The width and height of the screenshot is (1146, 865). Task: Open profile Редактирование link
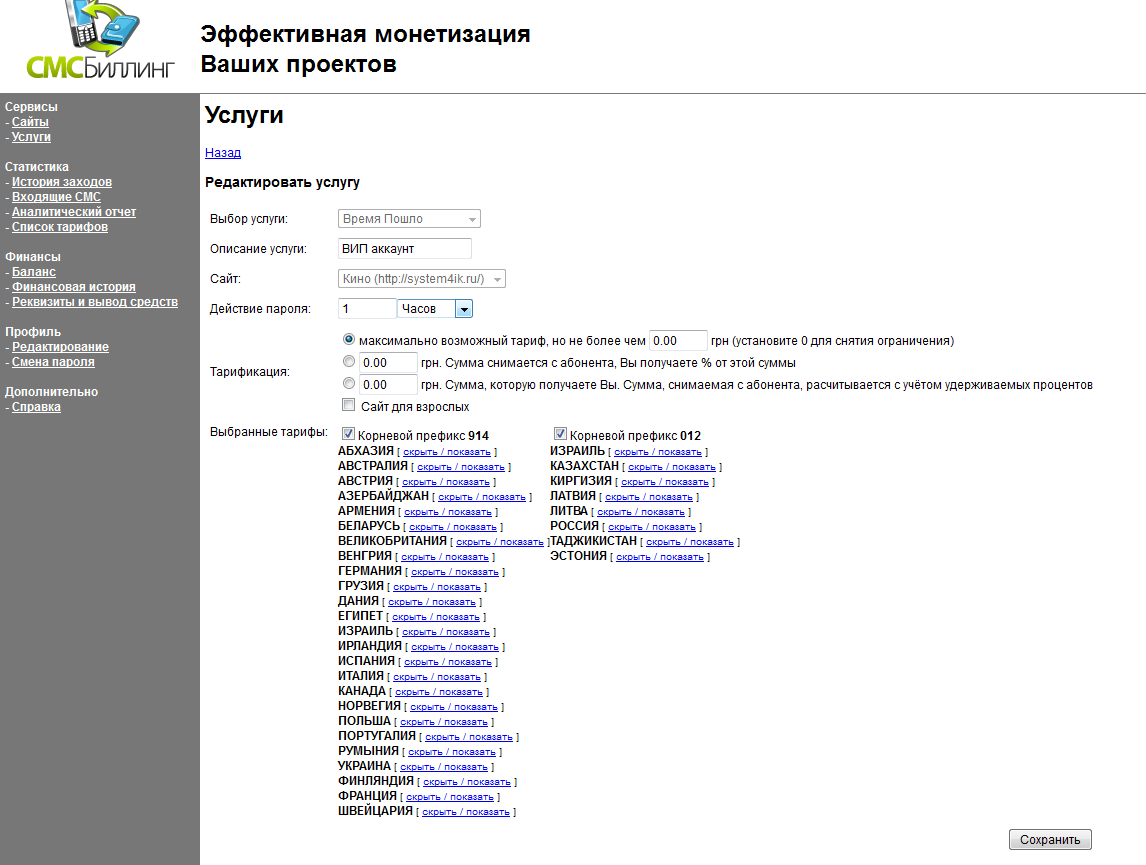point(60,347)
